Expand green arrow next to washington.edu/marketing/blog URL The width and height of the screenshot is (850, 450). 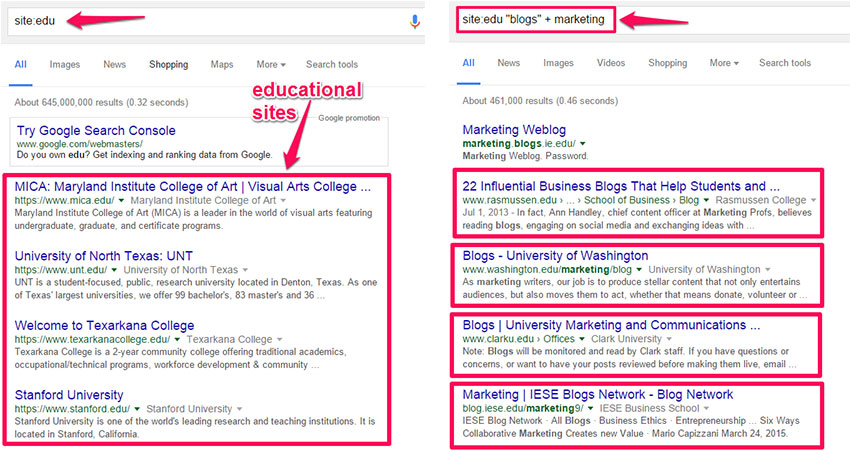tap(639, 270)
